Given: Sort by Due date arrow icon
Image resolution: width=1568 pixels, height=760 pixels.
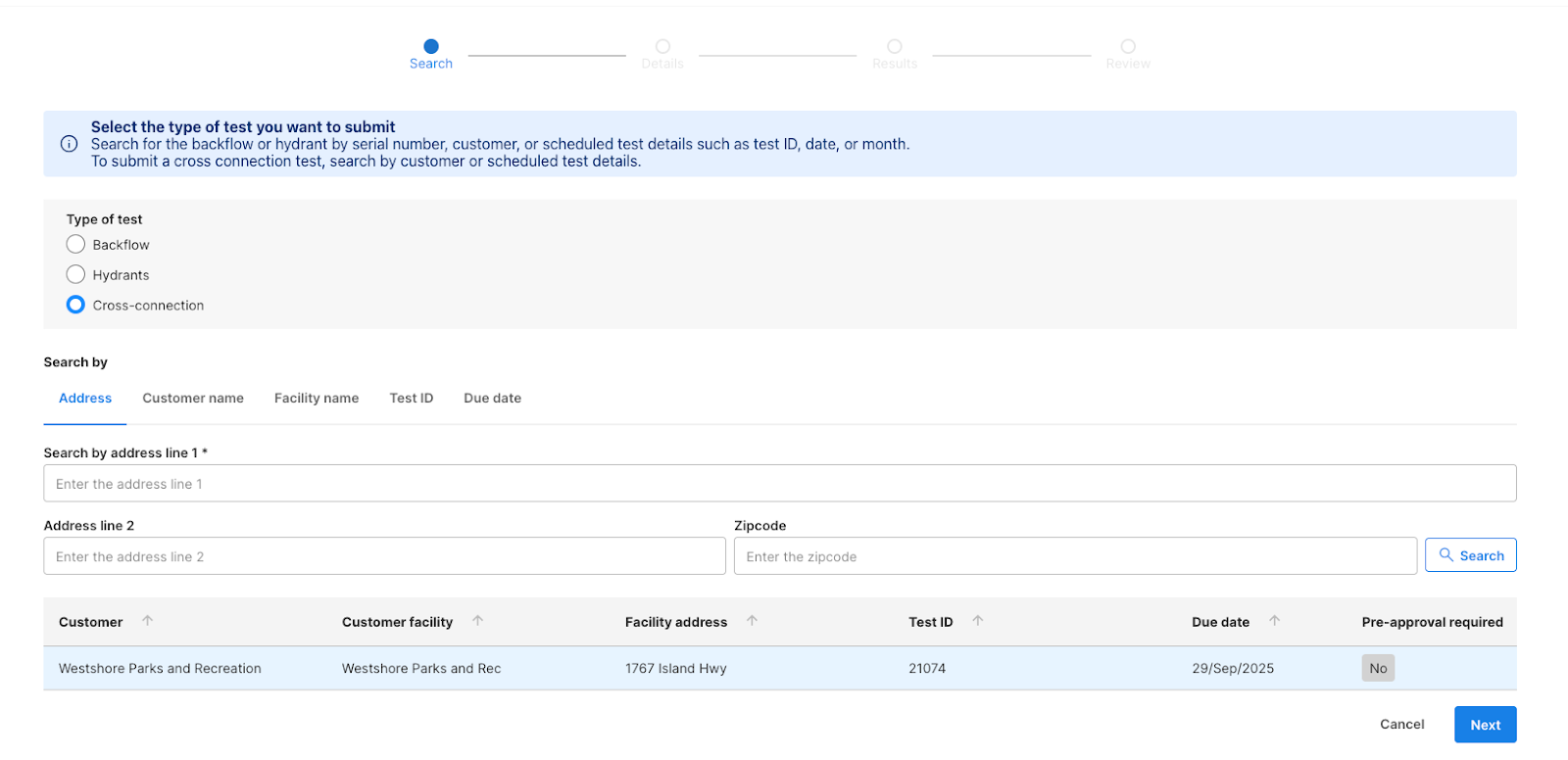Looking at the screenshot, I should click(x=1274, y=621).
